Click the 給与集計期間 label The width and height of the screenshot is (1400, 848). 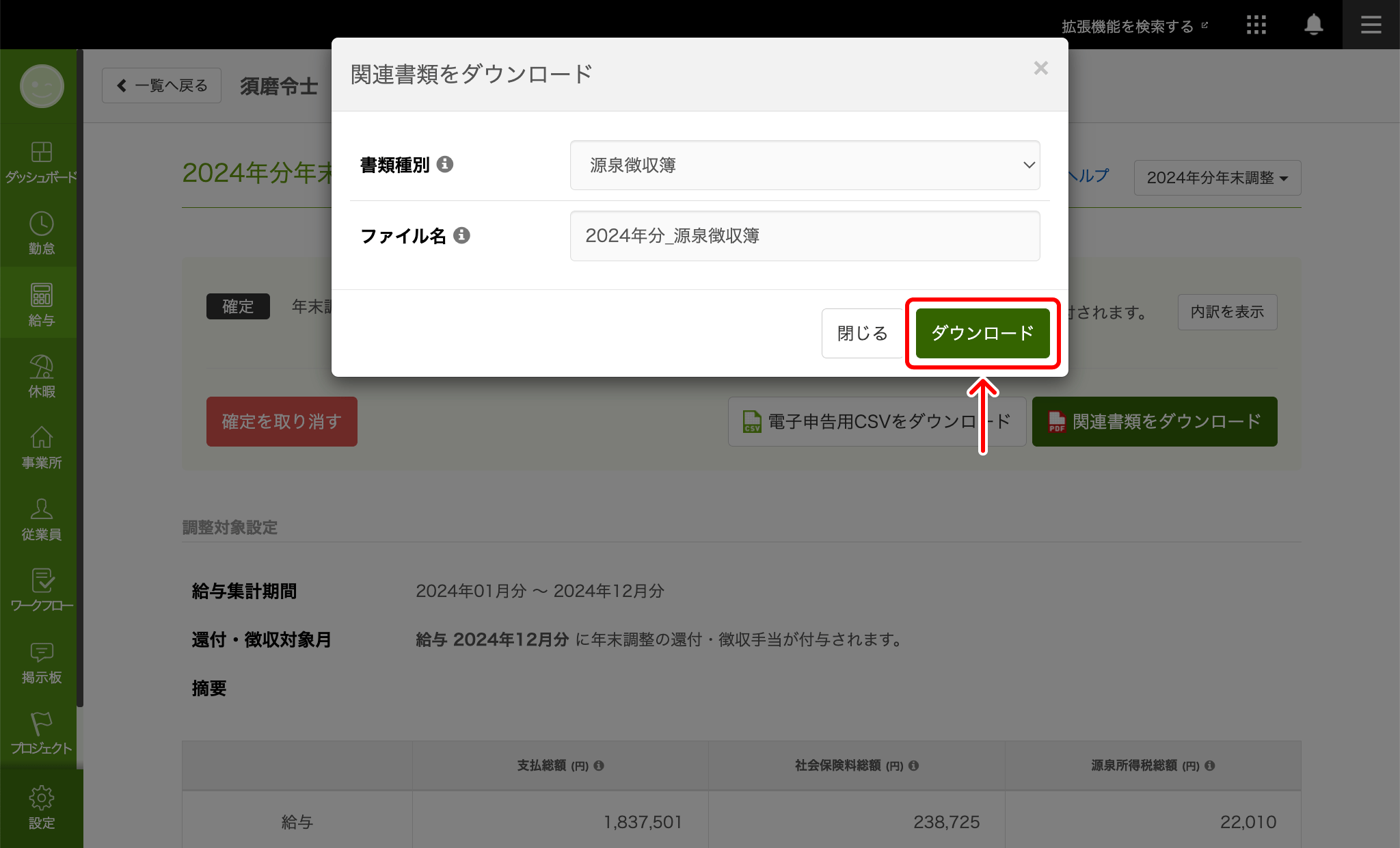244,591
